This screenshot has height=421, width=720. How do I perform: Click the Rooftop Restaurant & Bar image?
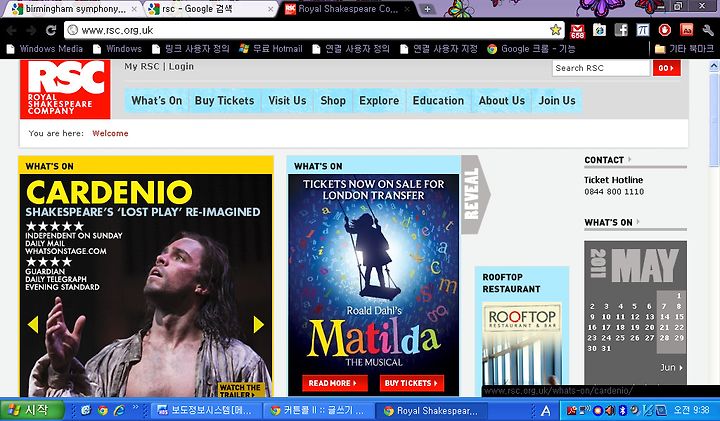(522, 342)
